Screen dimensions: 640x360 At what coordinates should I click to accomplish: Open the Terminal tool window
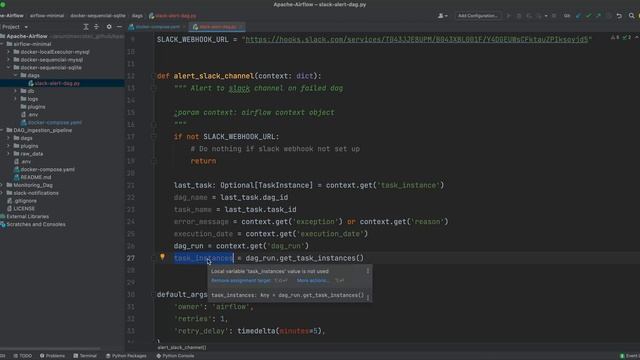(x=85, y=356)
